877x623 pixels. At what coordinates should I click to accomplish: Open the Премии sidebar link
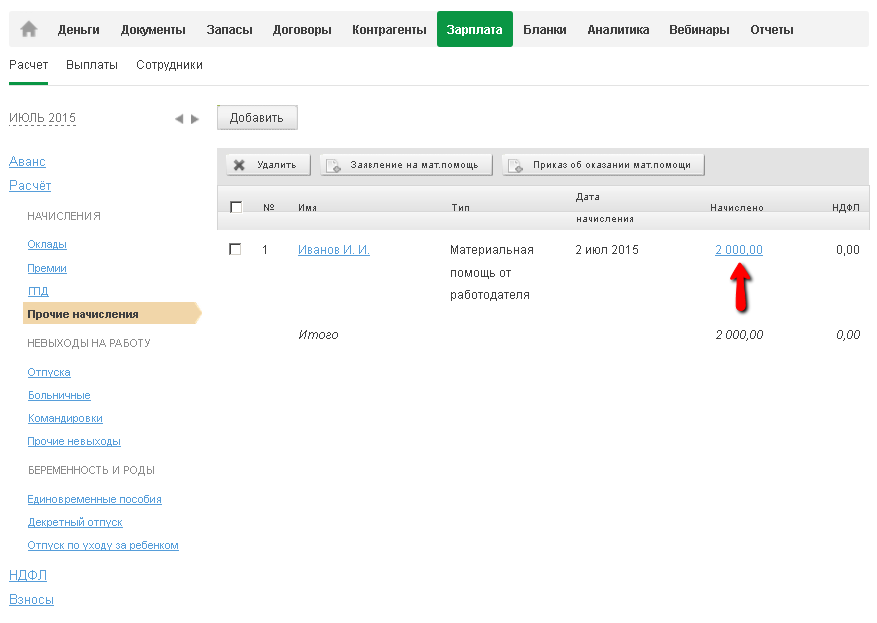47,268
